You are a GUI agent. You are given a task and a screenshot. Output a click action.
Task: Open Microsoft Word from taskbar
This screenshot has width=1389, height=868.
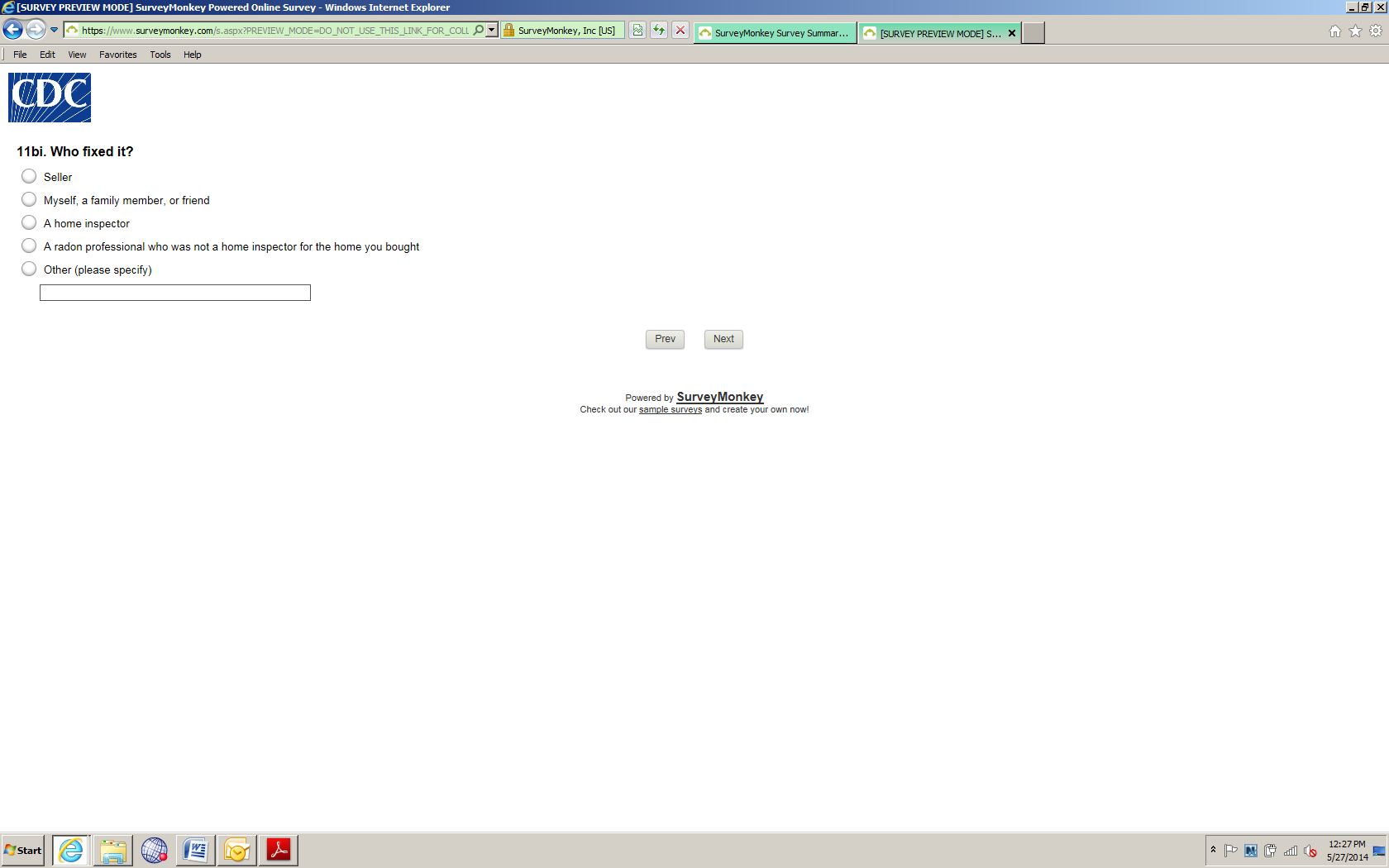196,850
